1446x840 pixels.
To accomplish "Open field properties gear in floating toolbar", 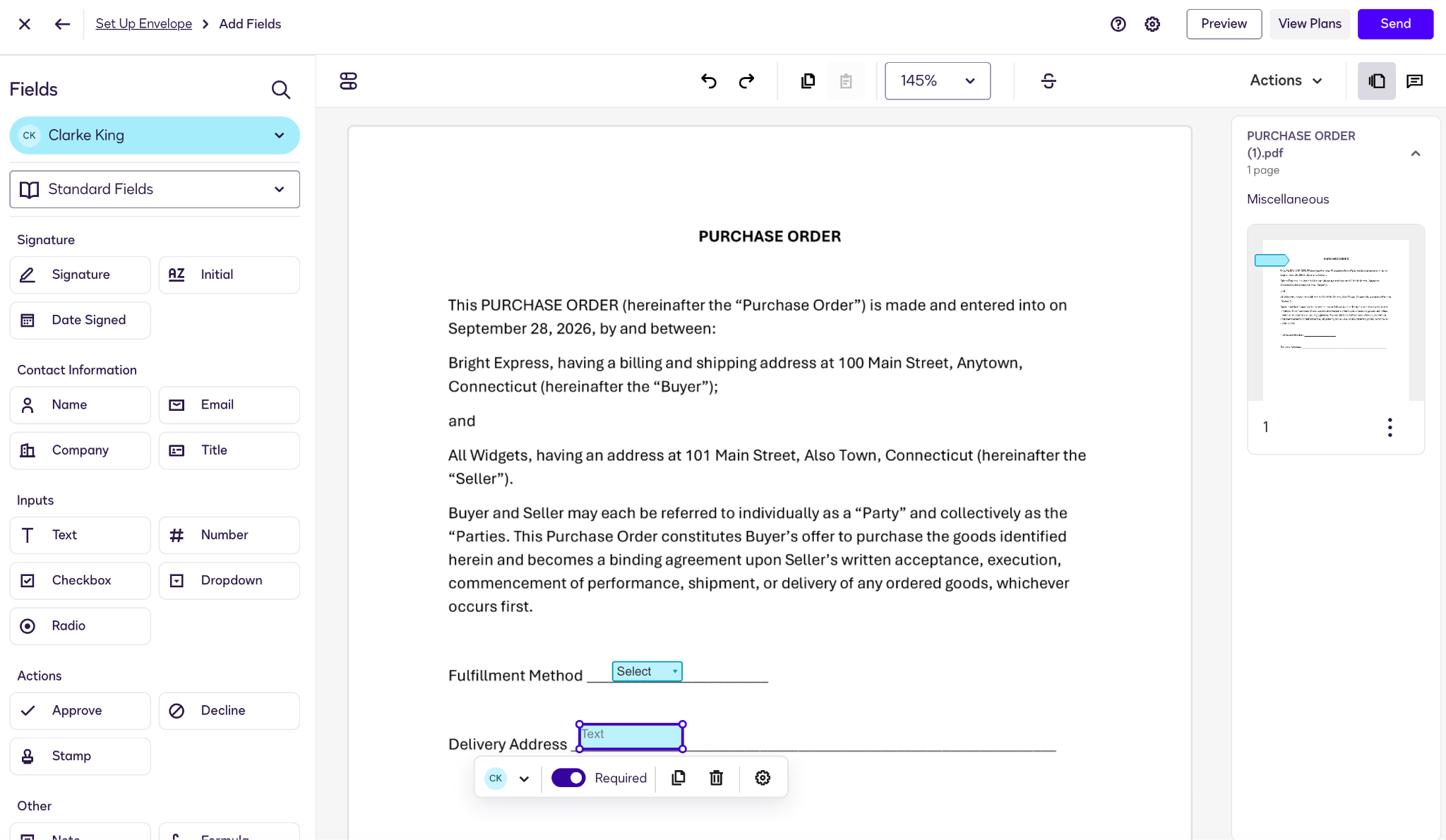I will tap(763, 778).
